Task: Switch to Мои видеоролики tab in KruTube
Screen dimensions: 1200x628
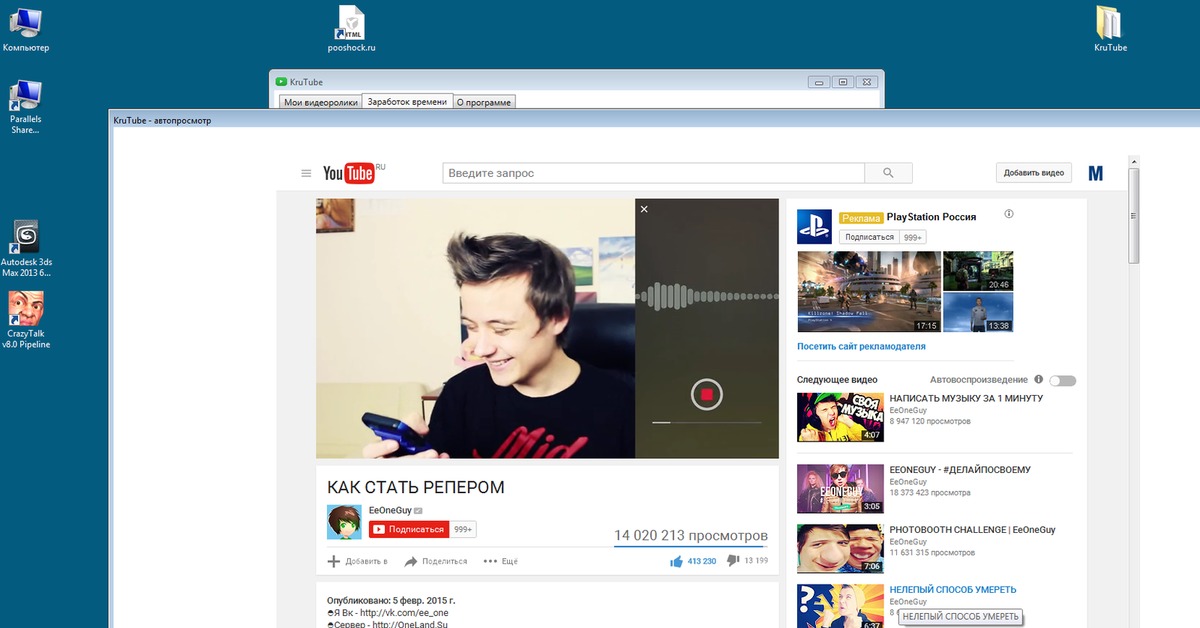Action: tap(320, 102)
